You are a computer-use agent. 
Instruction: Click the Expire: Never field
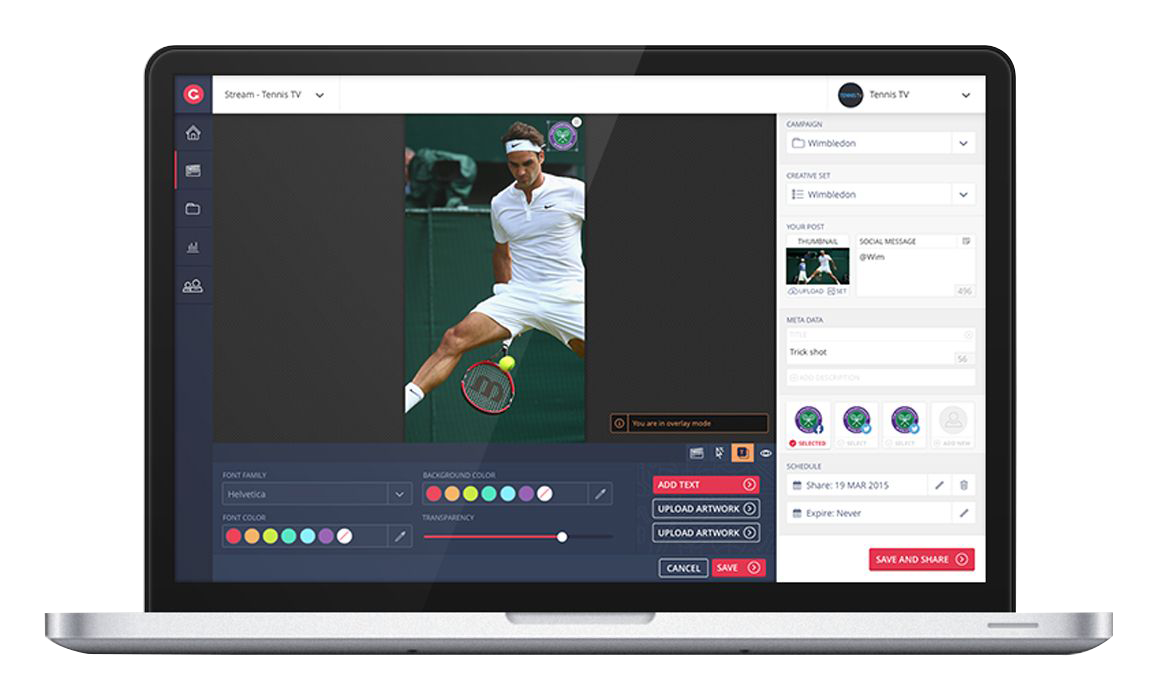[869, 513]
